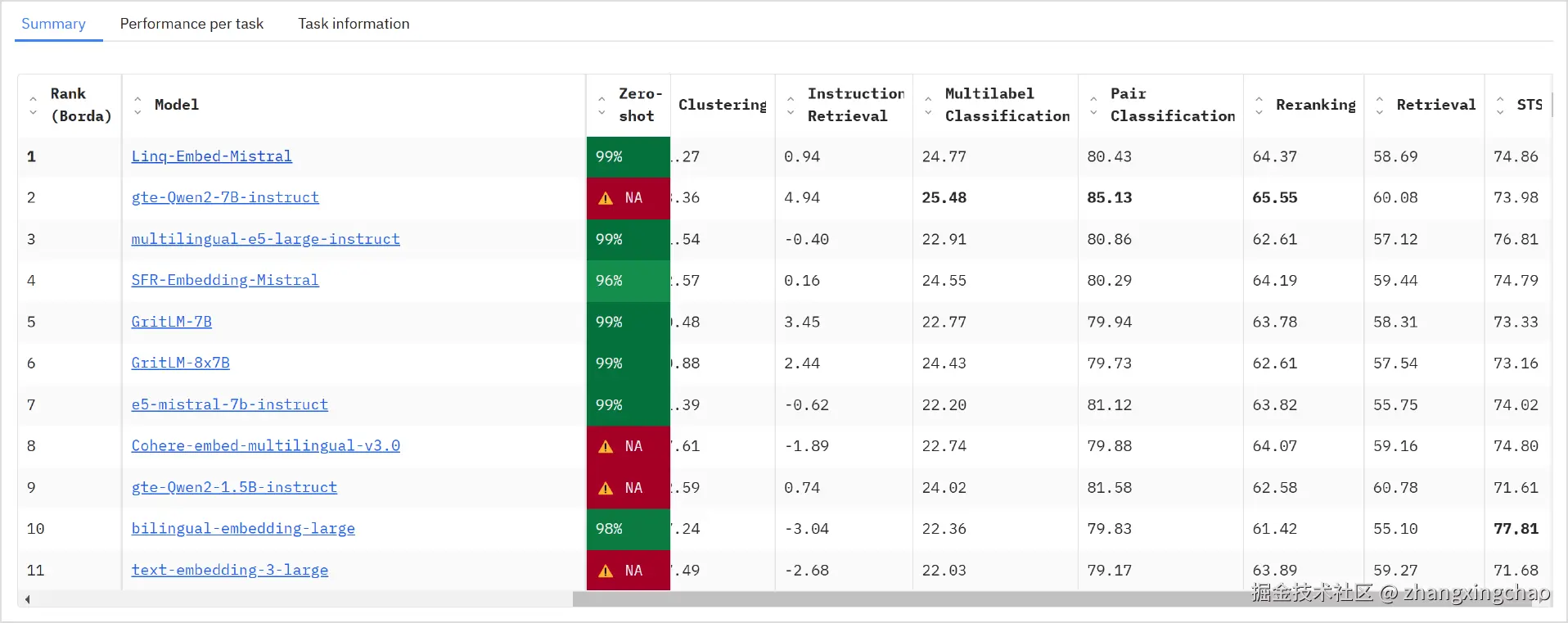Click the 24.43 Multilabel Classification value
The image size is (1568, 623).
tap(944, 363)
